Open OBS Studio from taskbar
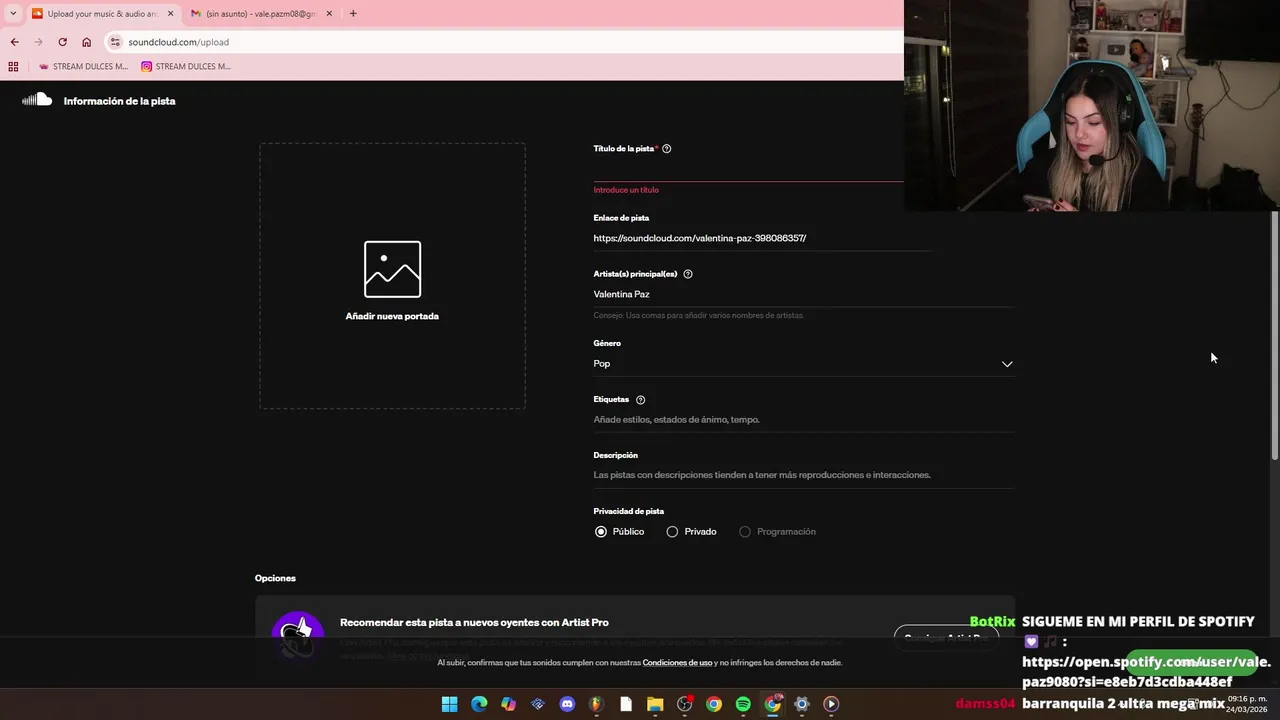Viewport: 1280px width, 720px height. 684,704
